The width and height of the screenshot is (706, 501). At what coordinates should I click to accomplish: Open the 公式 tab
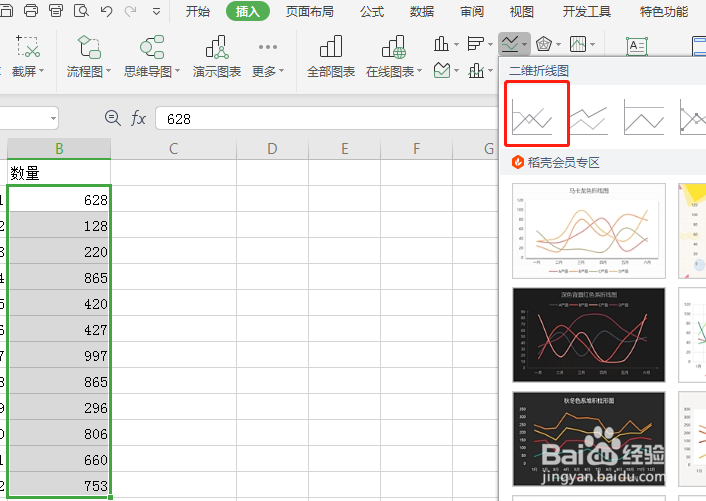pos(371,11)
